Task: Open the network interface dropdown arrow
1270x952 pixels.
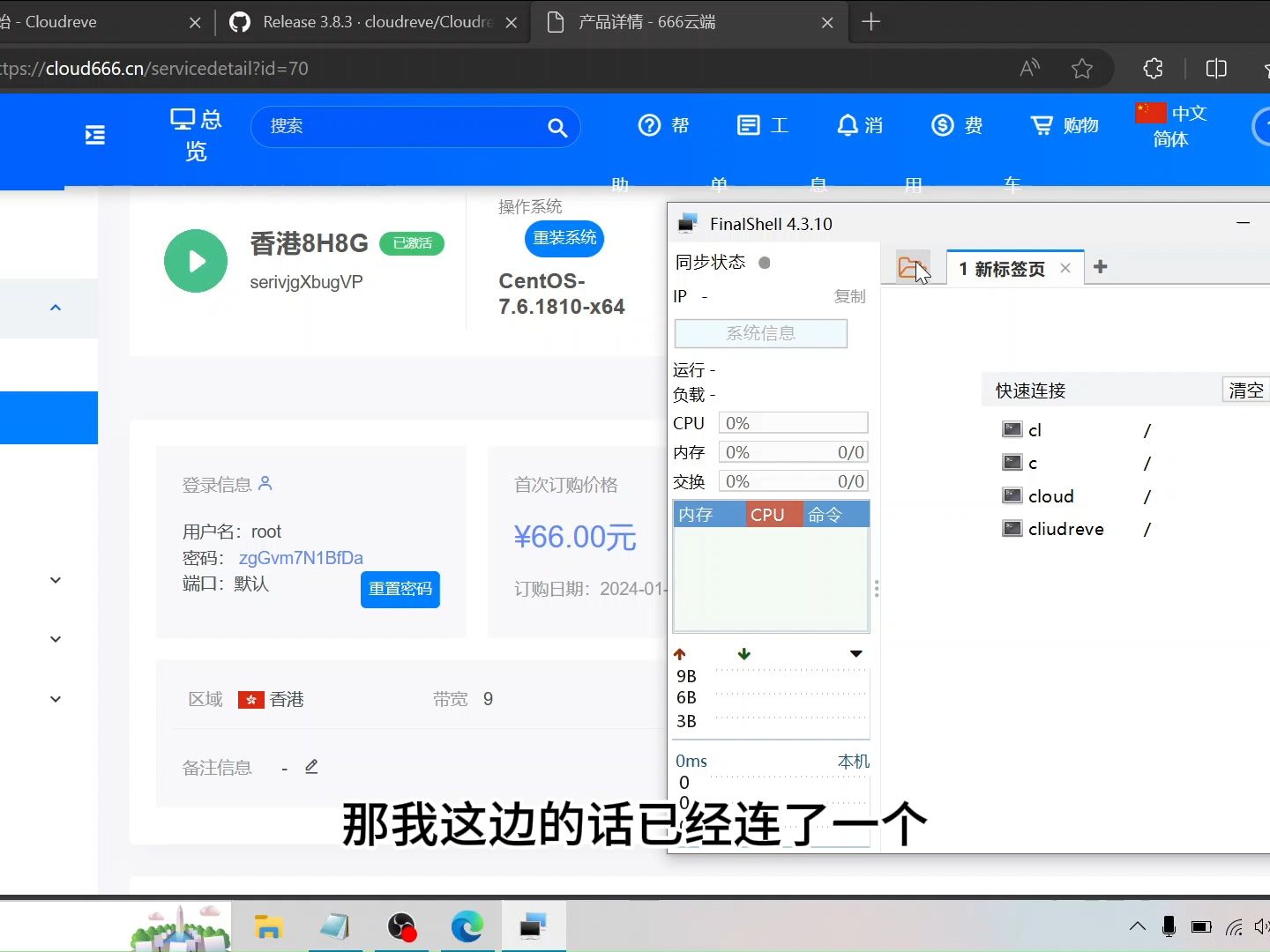Action: (x=855, y=654)
